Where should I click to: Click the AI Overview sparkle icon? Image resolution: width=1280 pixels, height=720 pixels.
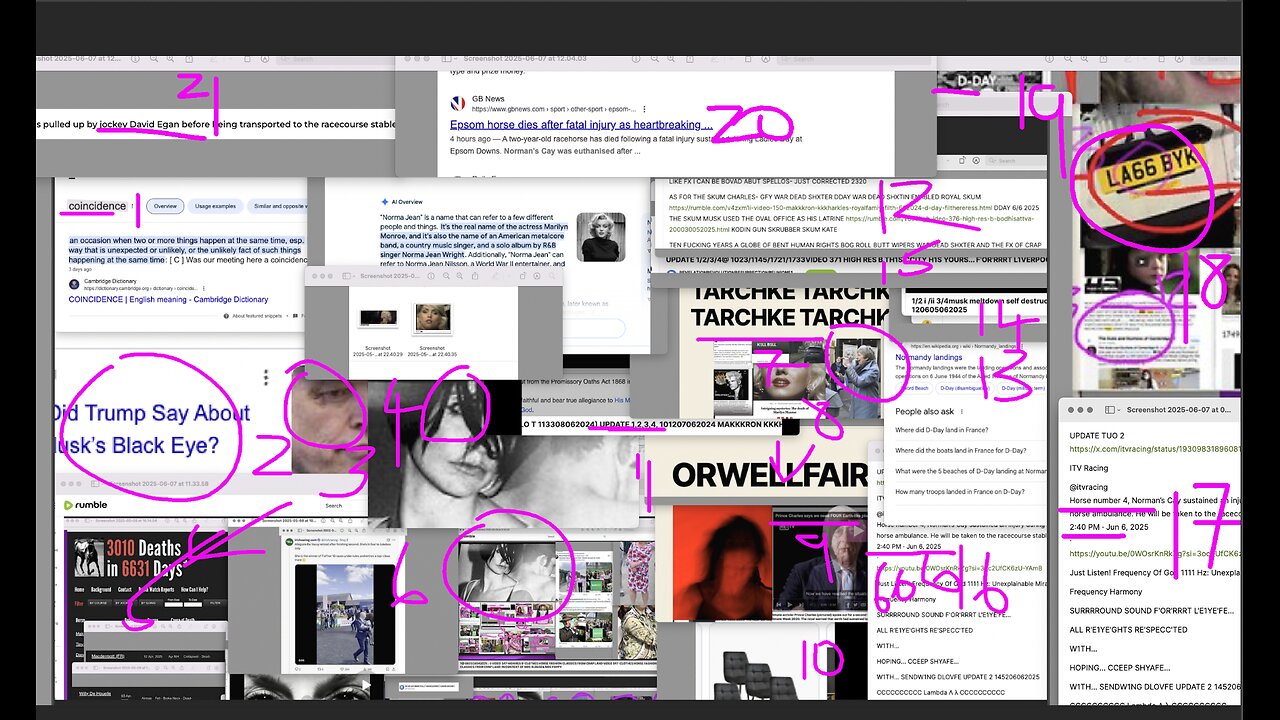click(x=385, y=201)
